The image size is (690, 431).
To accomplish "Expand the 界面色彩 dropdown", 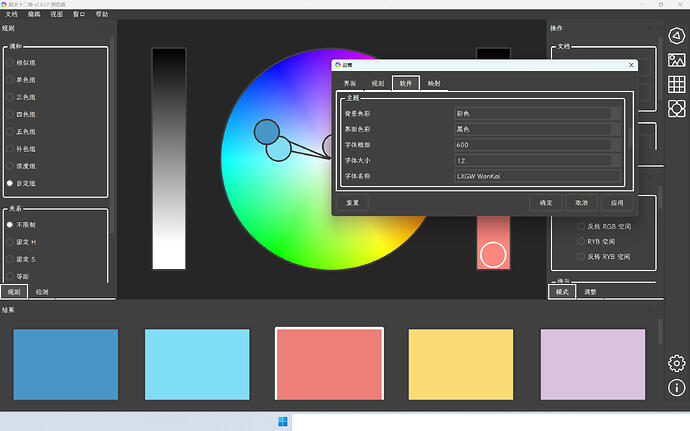I will coord(536,129).
